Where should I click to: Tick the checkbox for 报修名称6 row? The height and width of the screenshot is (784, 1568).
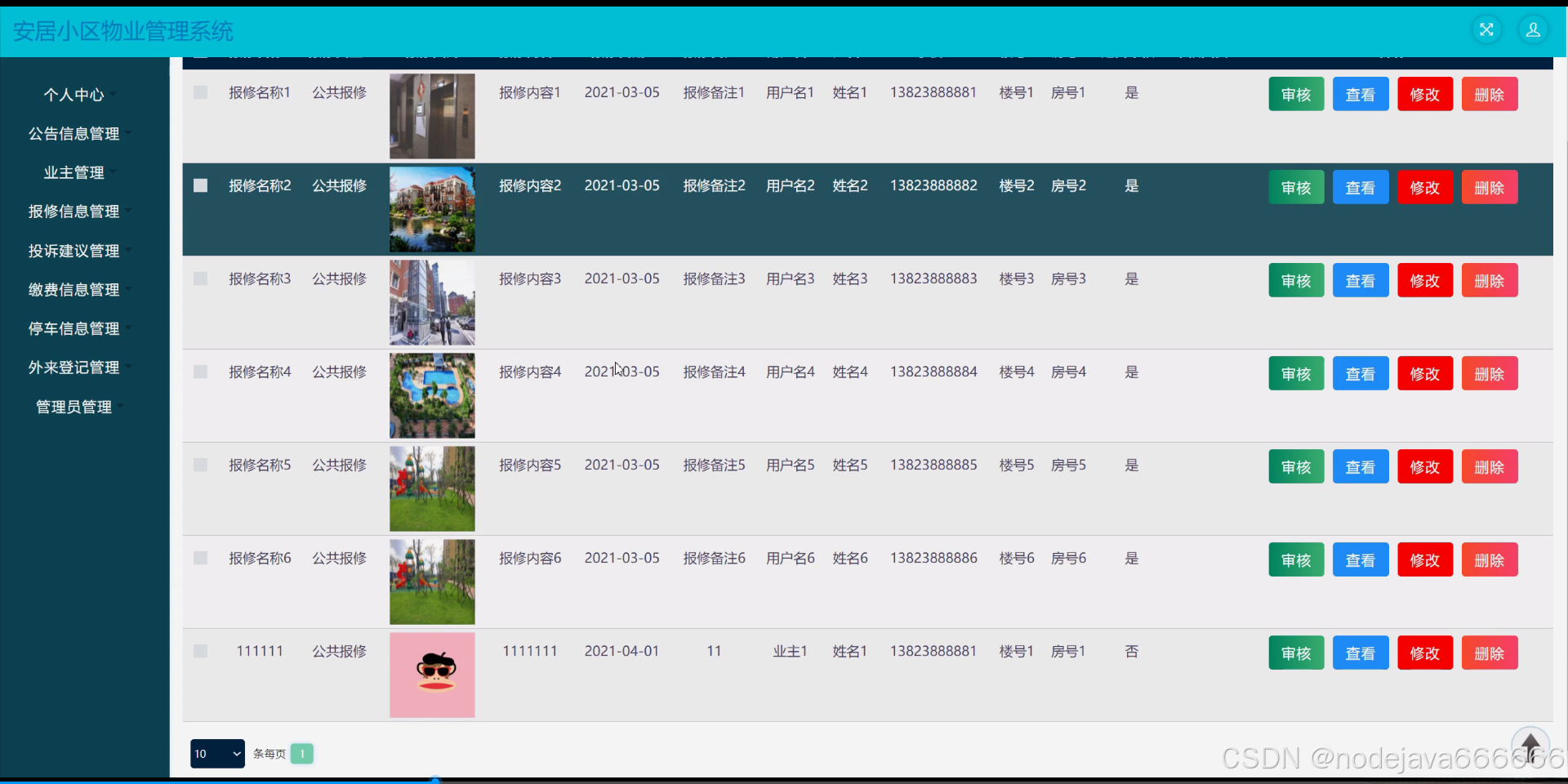click(x=200, y=558)
